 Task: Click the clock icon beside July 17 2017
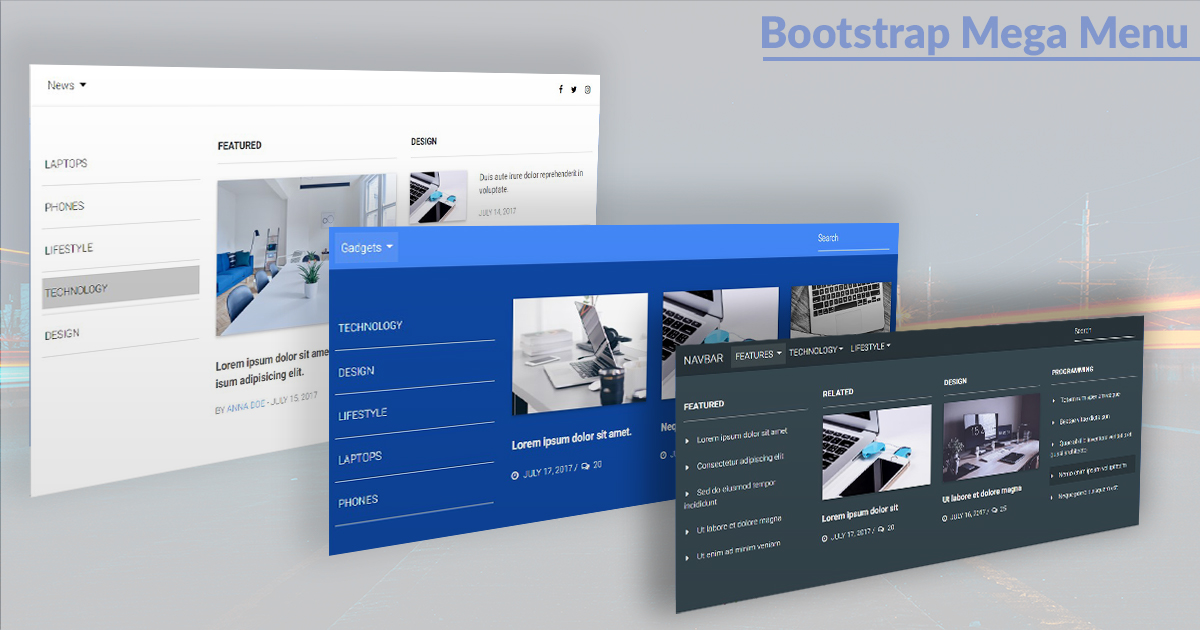coord(514,474)
